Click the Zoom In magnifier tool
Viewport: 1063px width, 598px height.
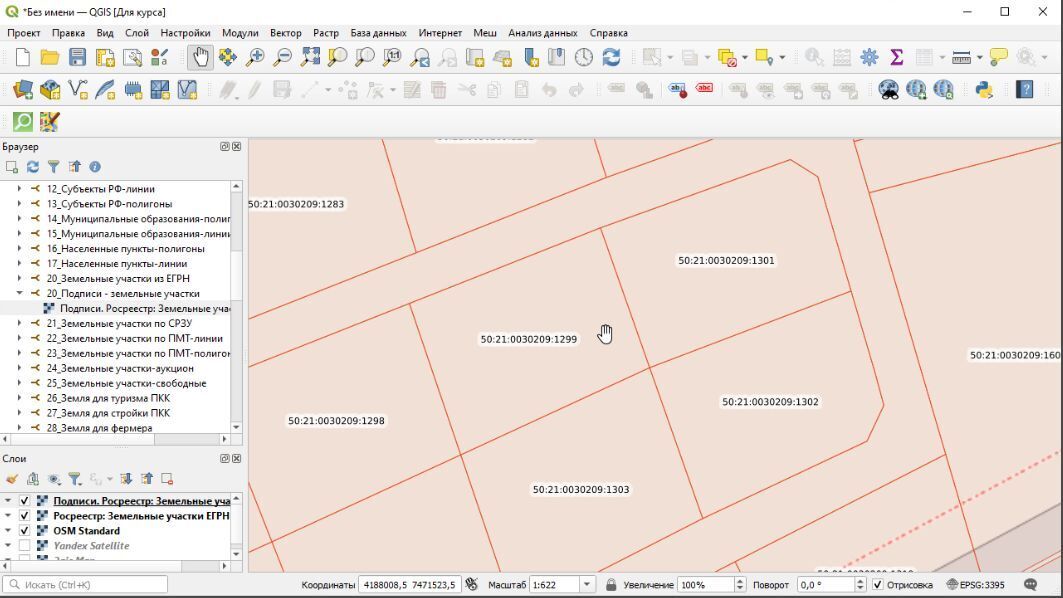[x=255, y=58]
